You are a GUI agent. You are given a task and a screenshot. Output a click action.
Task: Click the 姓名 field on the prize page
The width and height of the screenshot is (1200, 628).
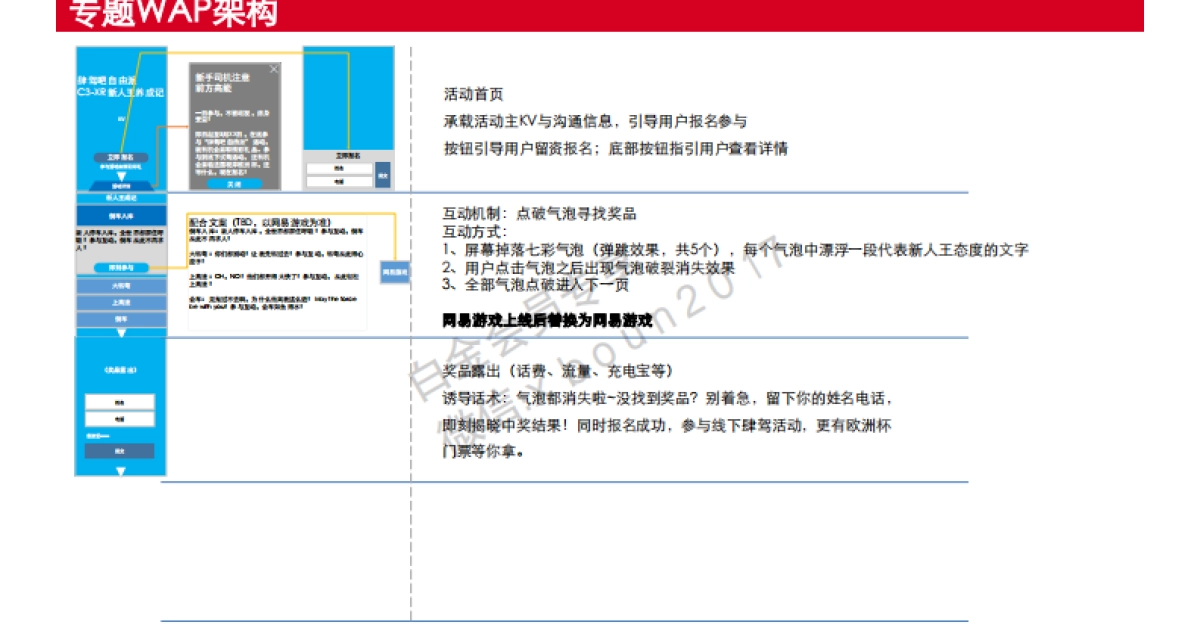pos(120,402)
